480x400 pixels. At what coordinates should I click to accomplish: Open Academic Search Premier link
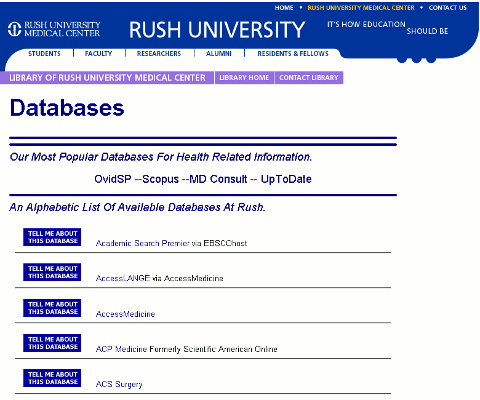point(143,243)
